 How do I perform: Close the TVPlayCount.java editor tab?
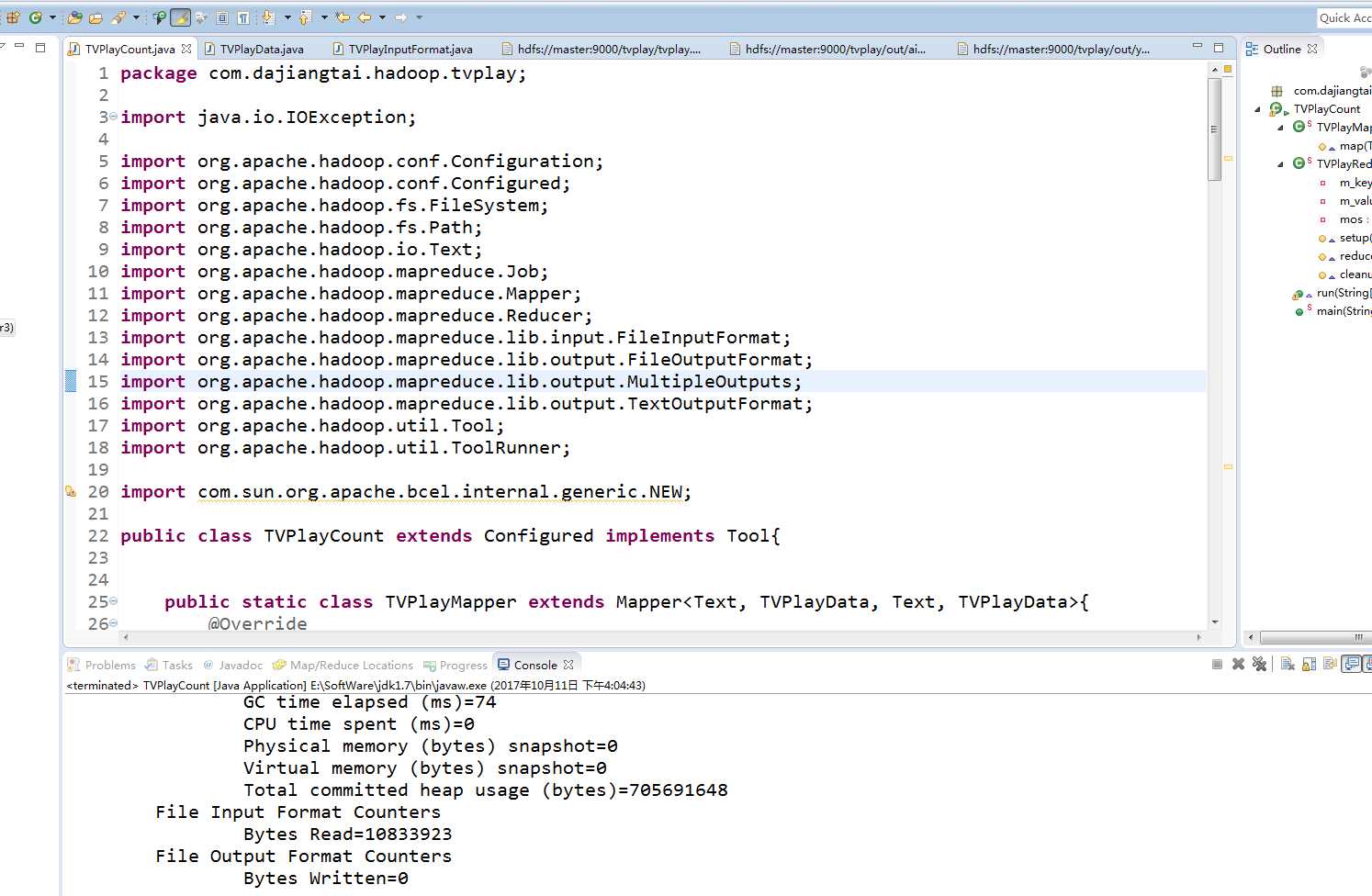(x=186, y=49)
